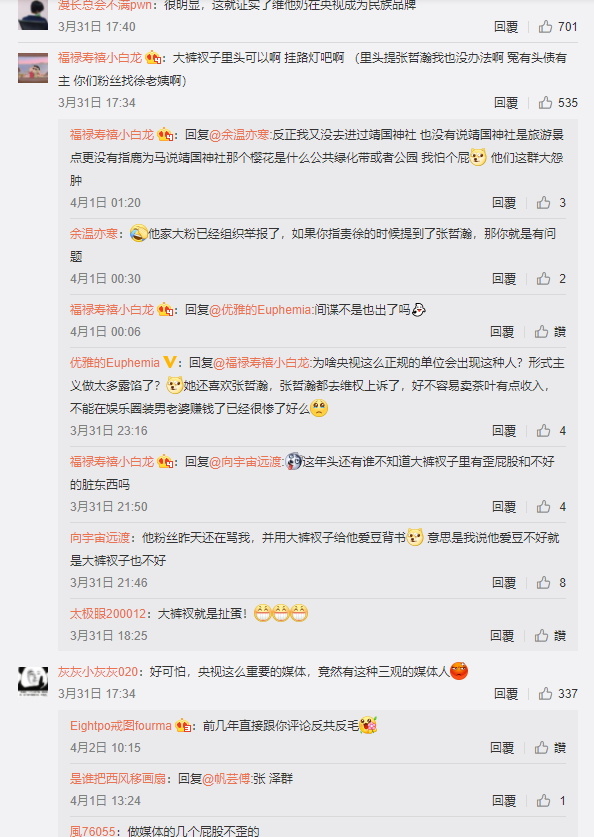Open username link 太极眼200012
Screen dimensions: 594x837
pyautogui.click(x=108, y=614)
